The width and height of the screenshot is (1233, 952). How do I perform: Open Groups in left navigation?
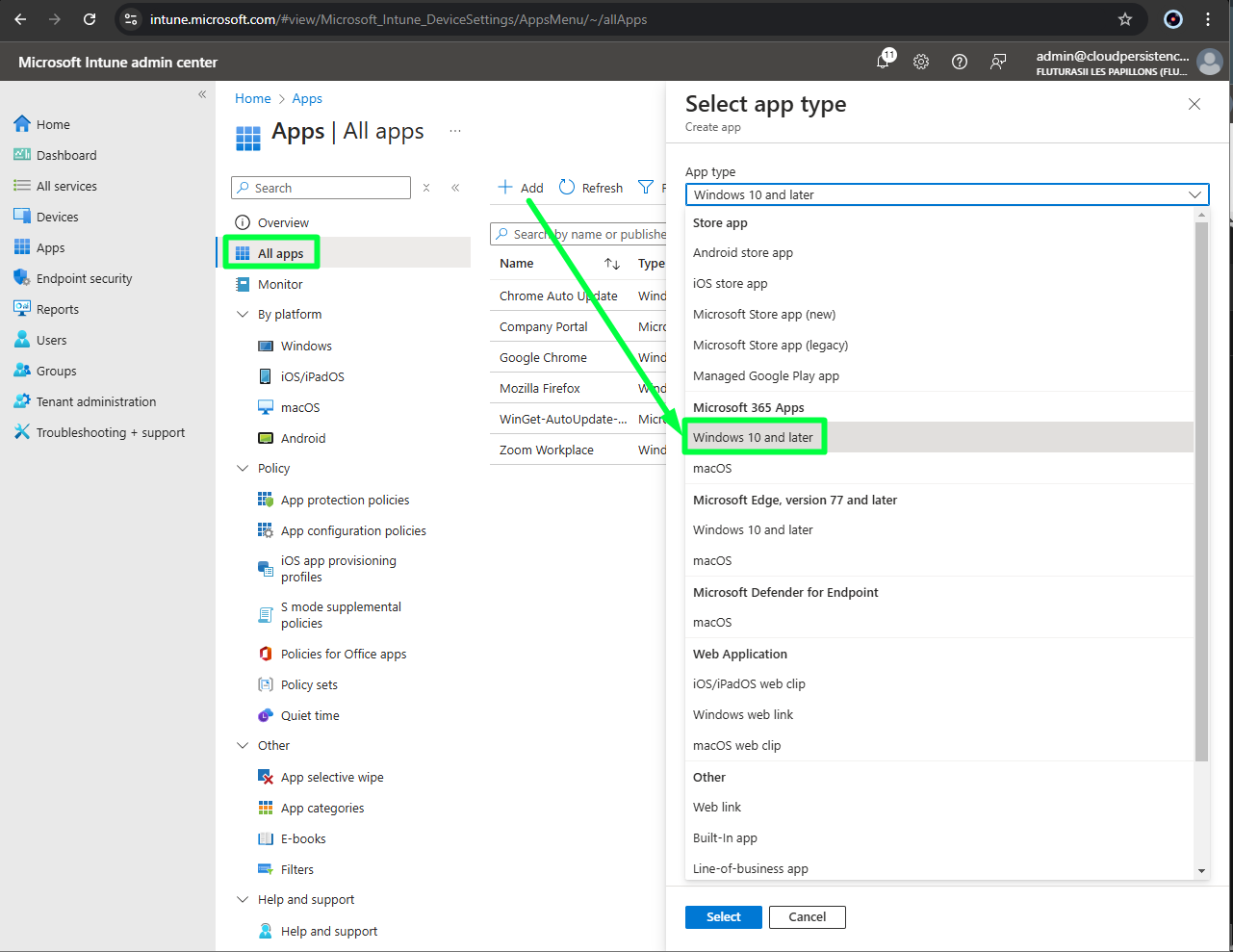(57, 371)
